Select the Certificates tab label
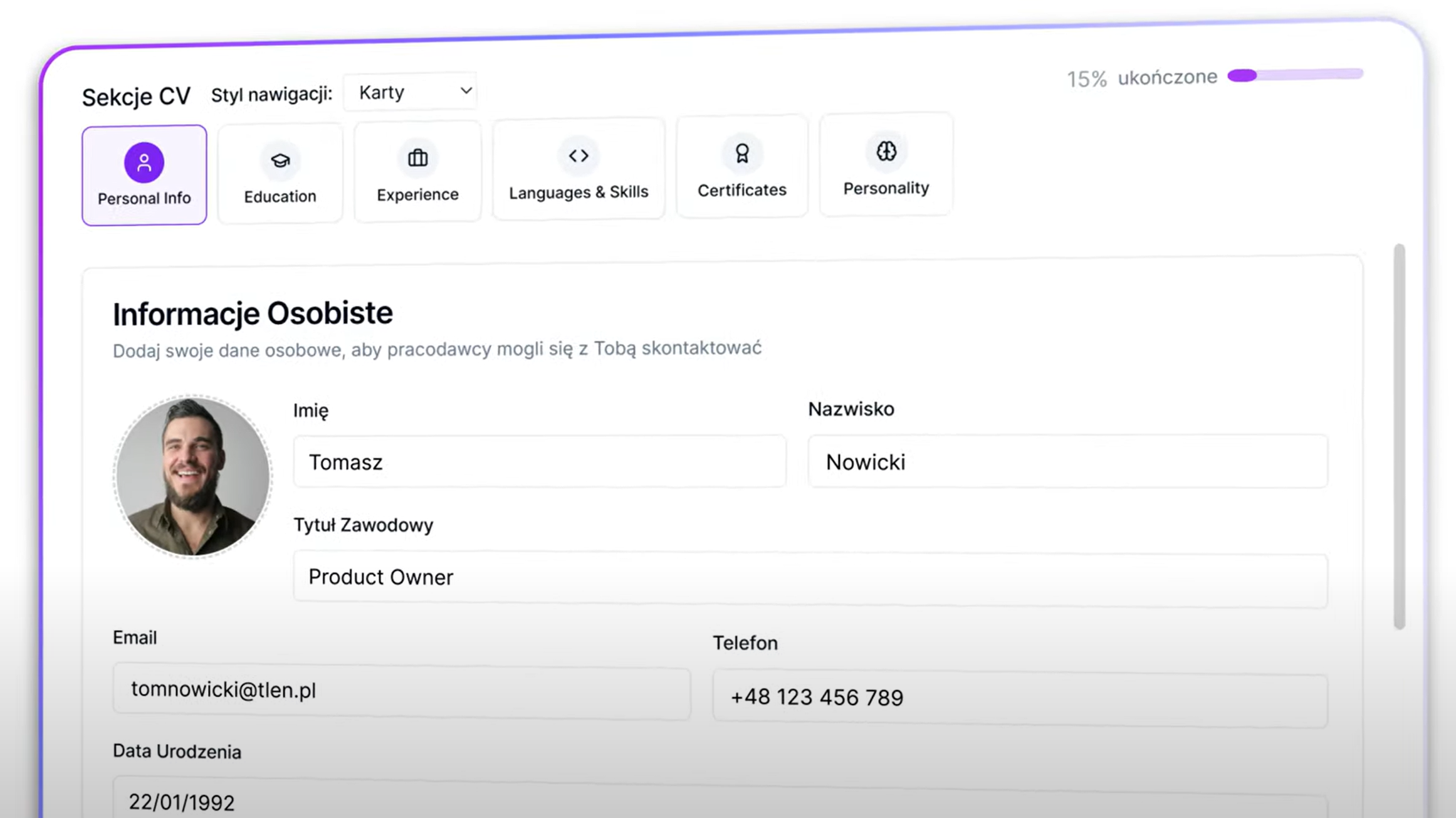 pos(741,190)
